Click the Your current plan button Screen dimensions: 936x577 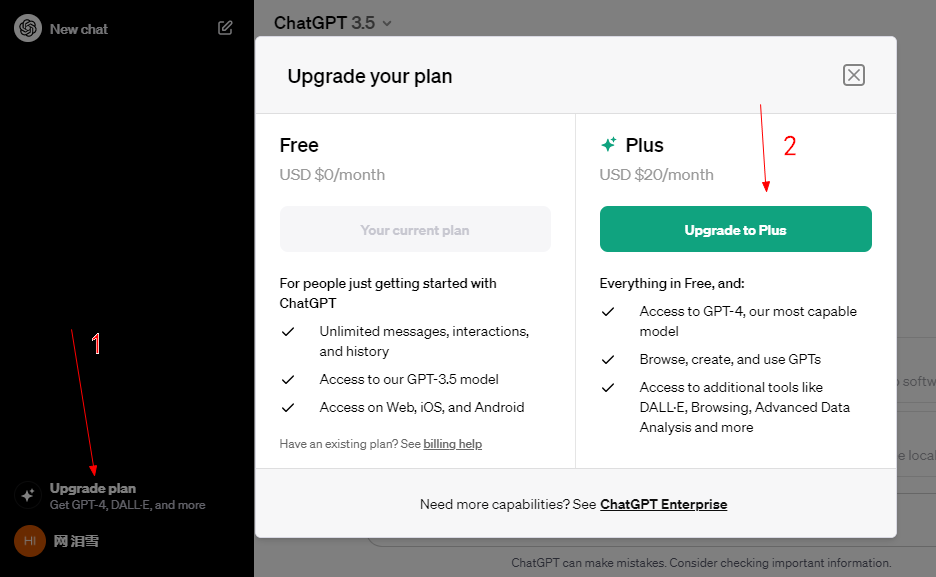pos(415,230)
